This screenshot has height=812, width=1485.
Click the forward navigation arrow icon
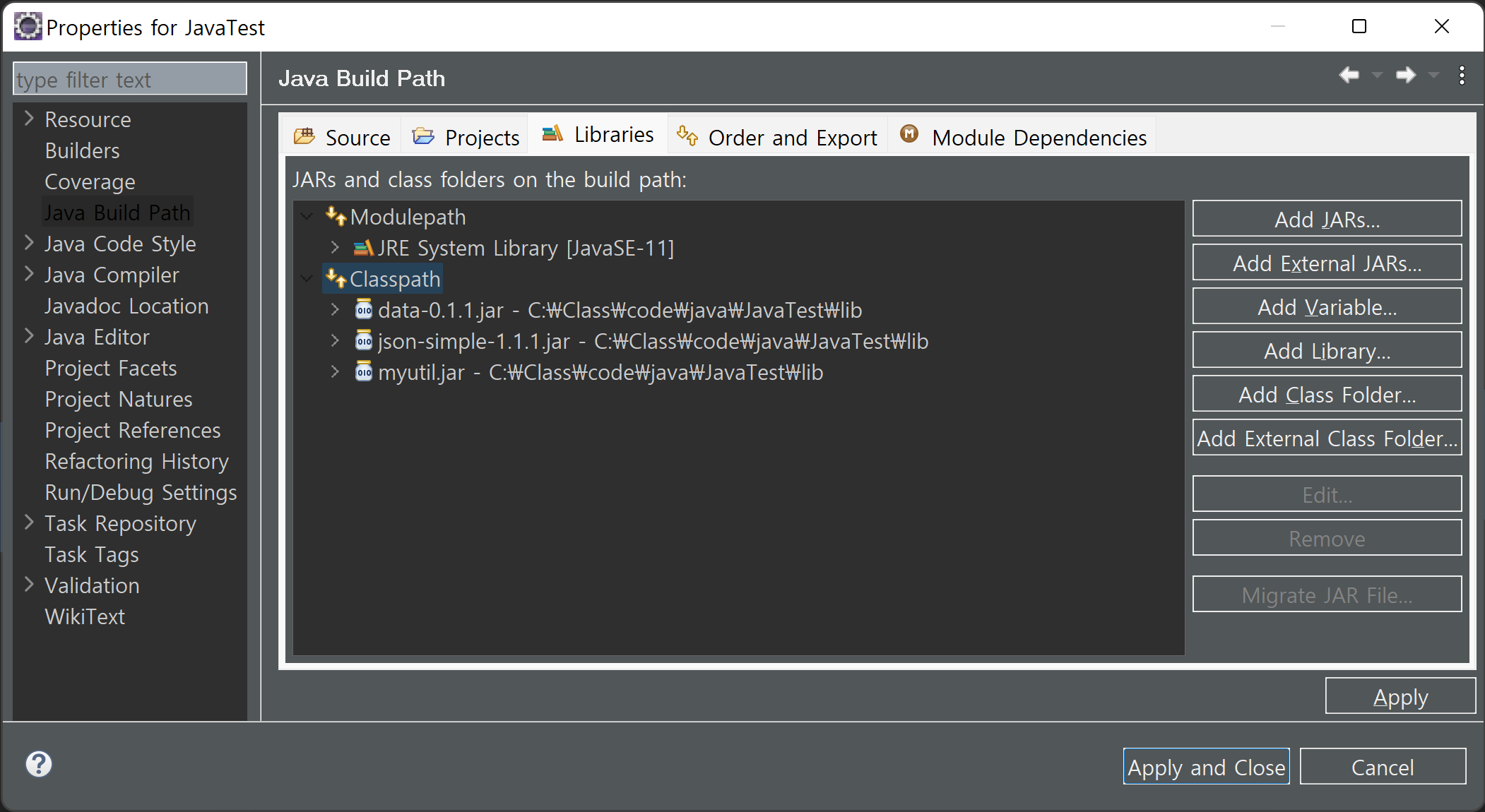[x=1405, y=75]
